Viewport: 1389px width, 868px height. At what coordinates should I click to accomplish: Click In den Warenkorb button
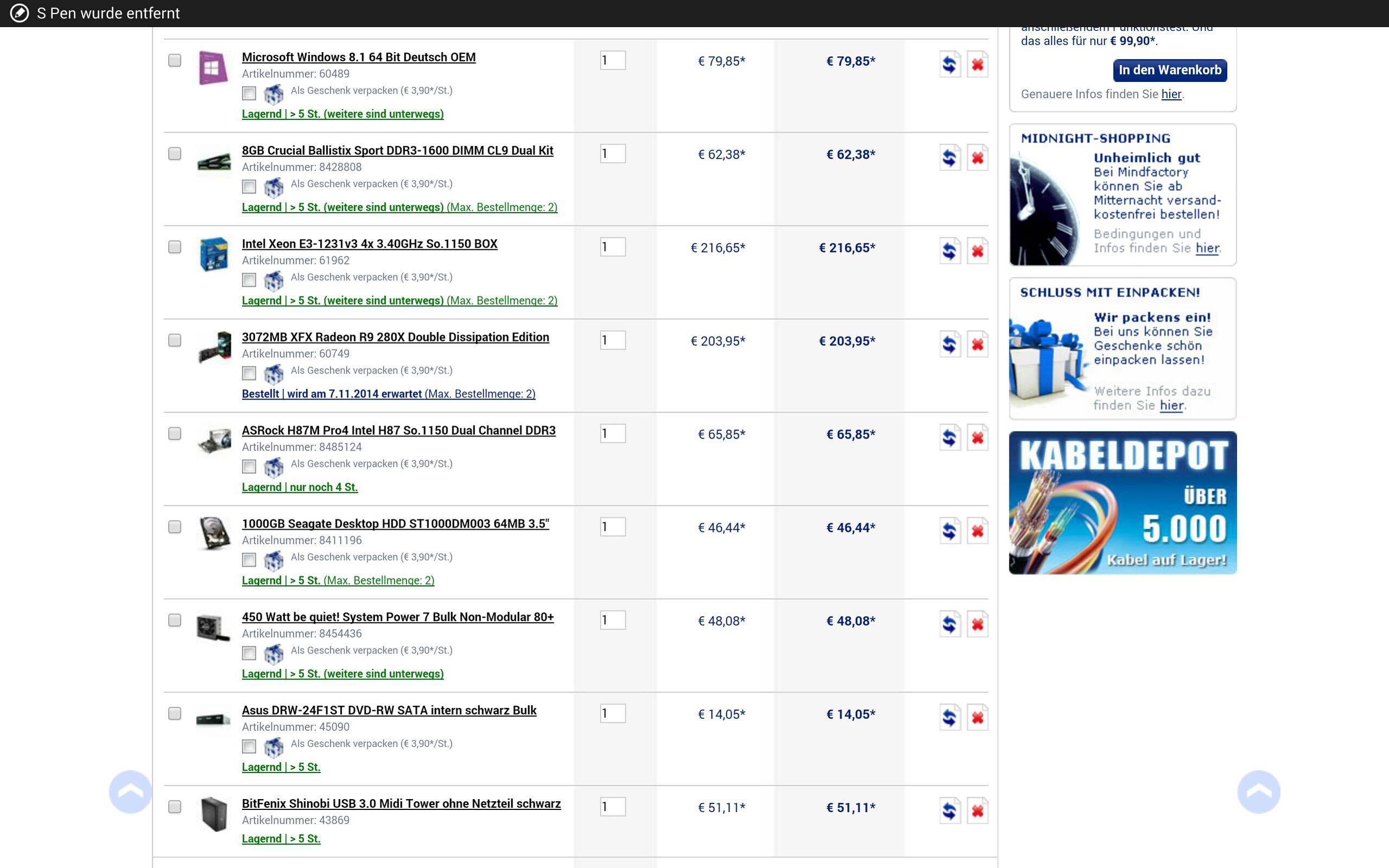click(1169, 70)
